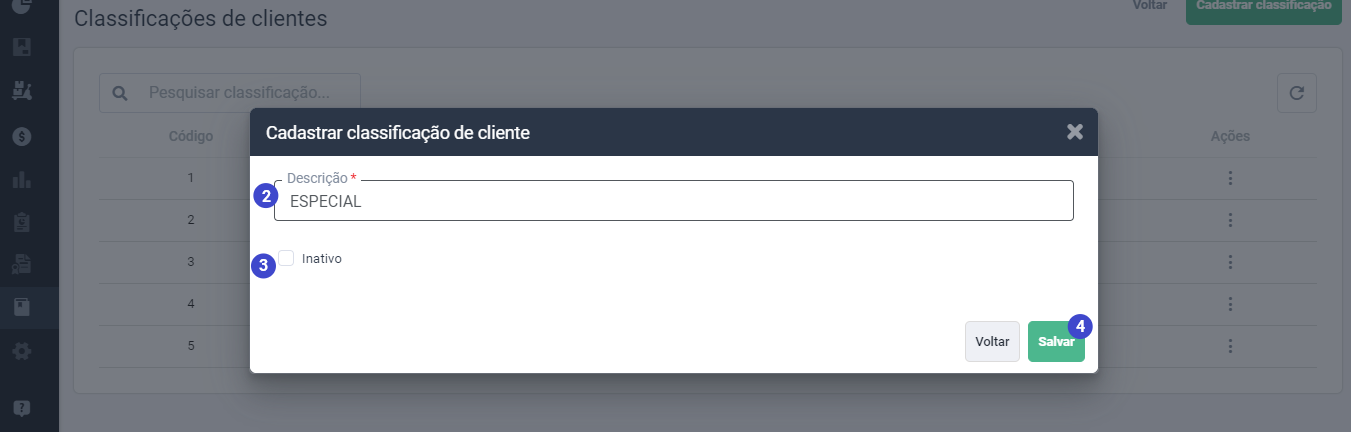Open the dollar-sign finance sidebar icon

[22, 135]
